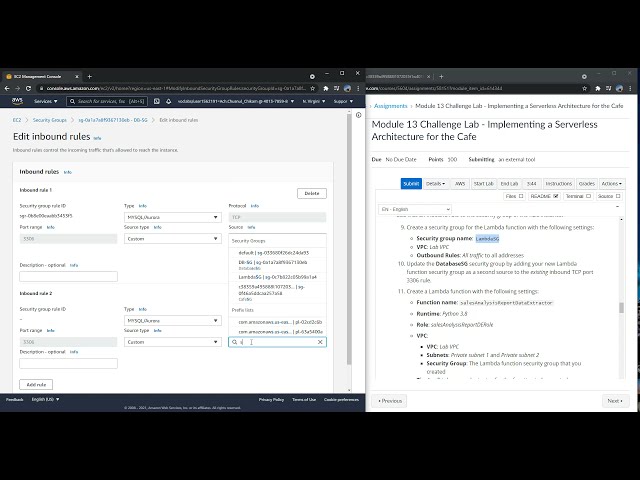Select CafeSG security group option
The height and width of the screenshot is (480, 640).
277,293
